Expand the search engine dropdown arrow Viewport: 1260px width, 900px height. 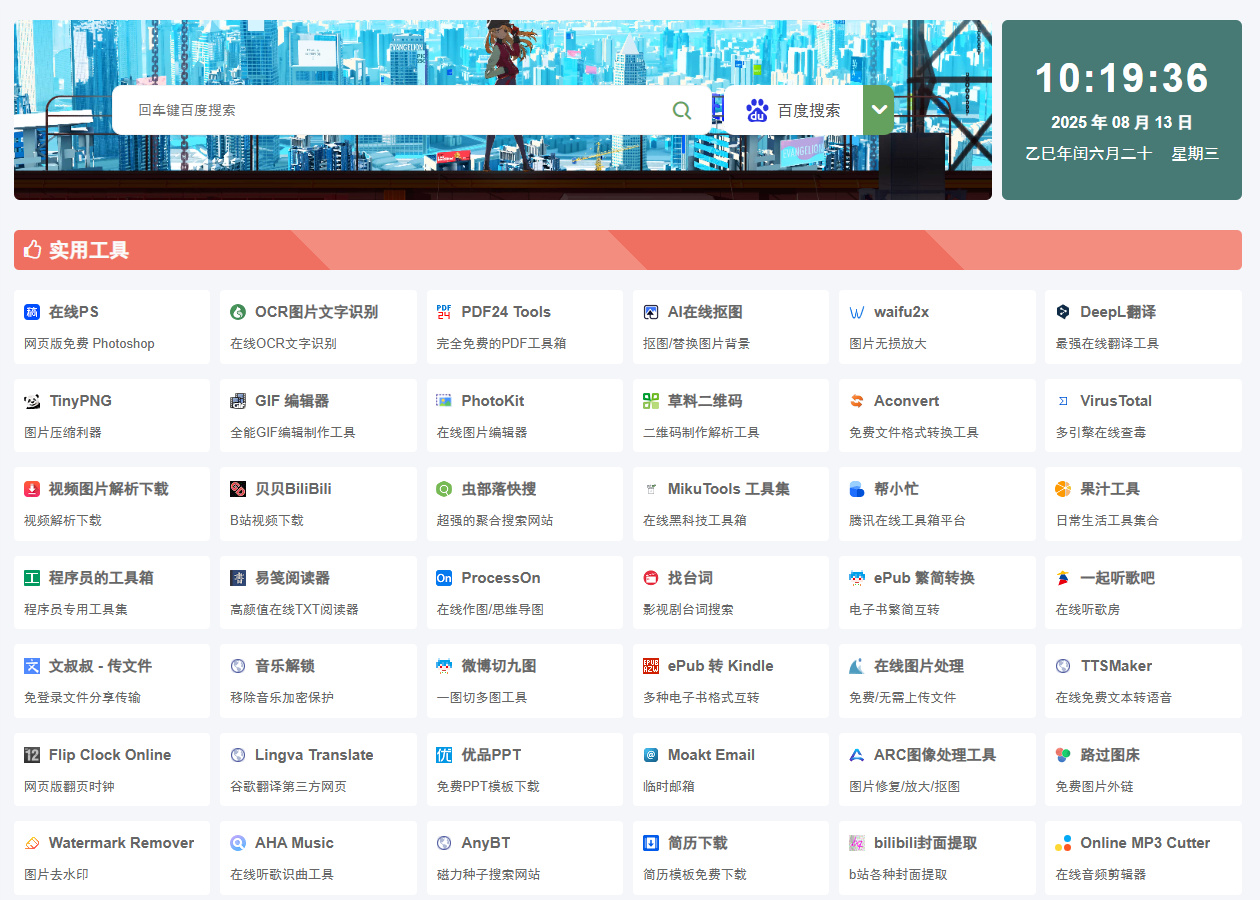(x=879, y=110)
